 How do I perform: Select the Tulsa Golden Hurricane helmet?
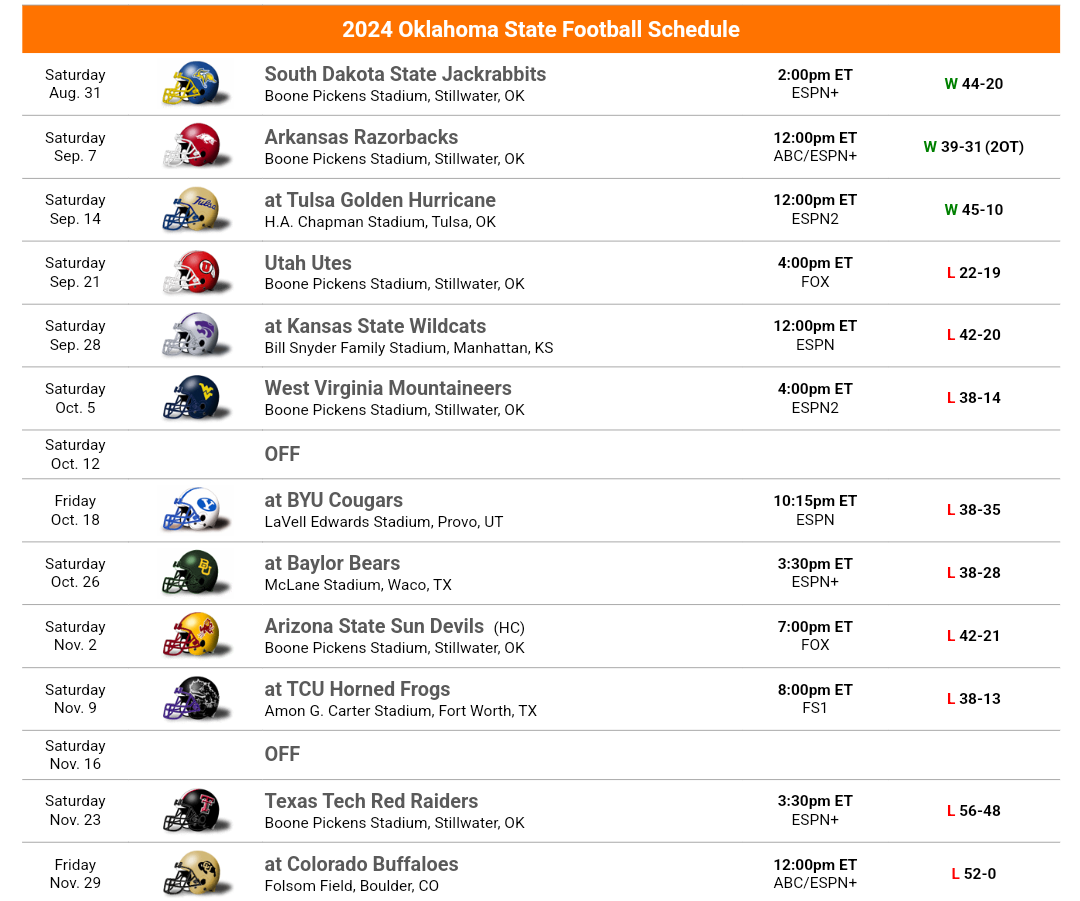(196, 209)
